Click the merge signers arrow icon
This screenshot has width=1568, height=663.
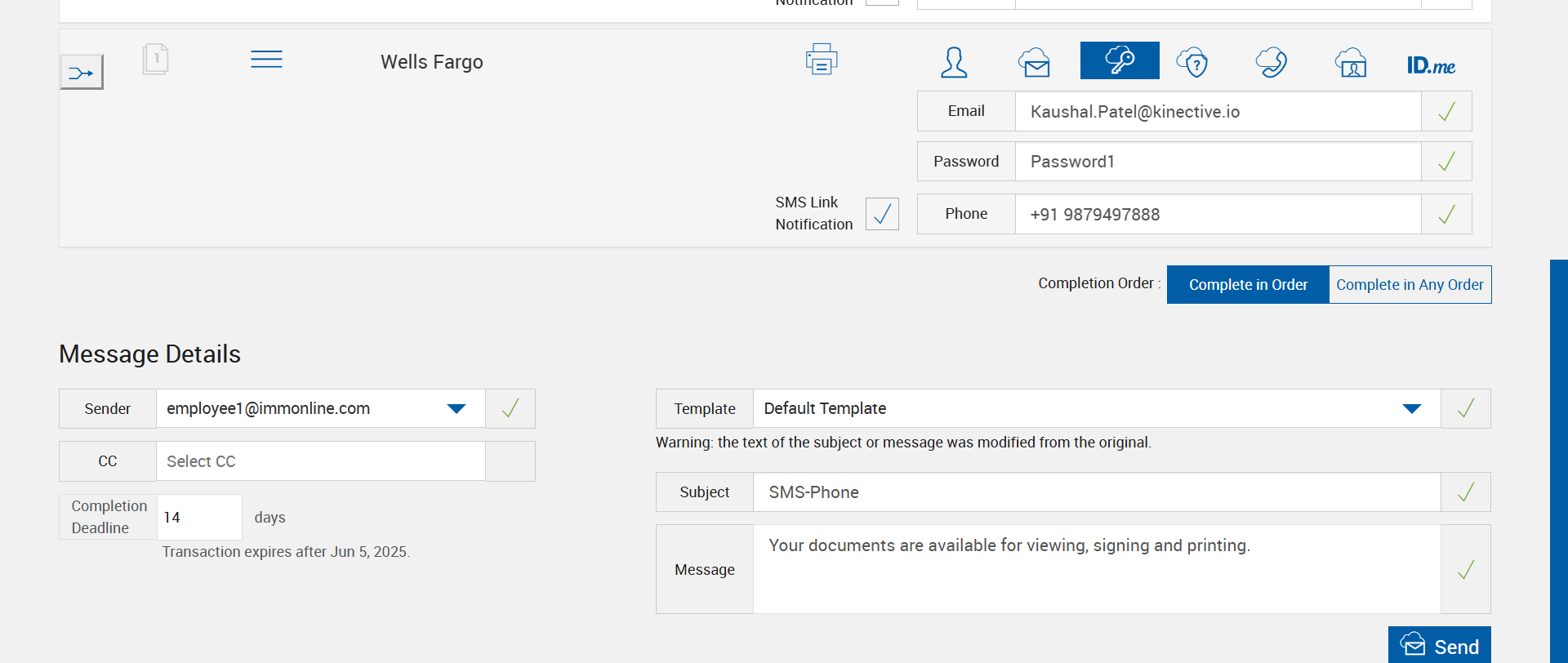(x=81, y=73)
